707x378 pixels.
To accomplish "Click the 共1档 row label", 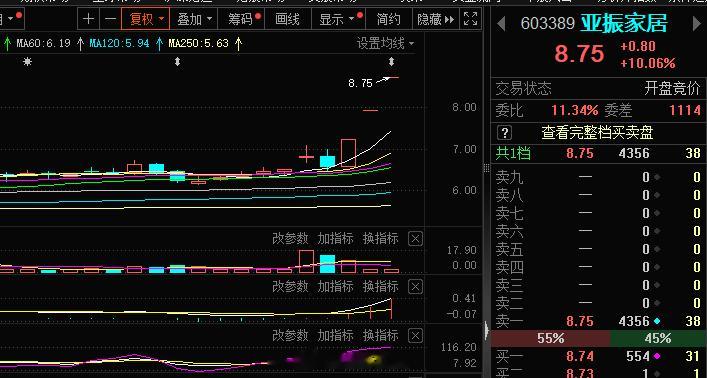I will (513, 153).
